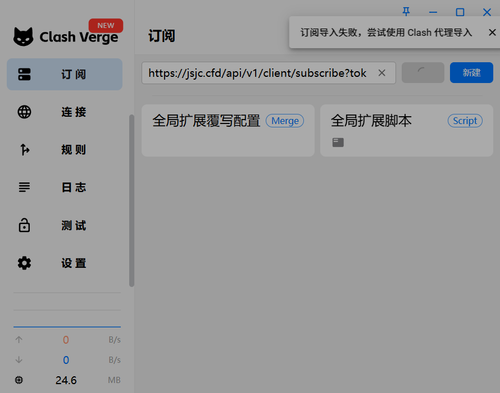Click the Script tag badge
500x393 pixels.
(x=465, y=121)
